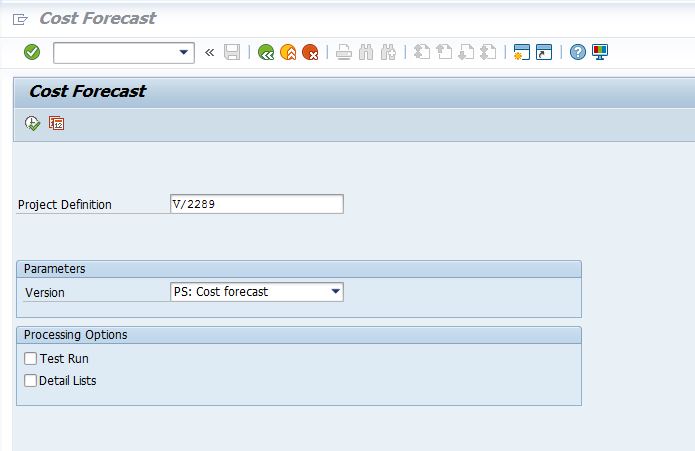Click the Print icon
Viewport: 695px width, 451px height.
click(x=344, y=52)
